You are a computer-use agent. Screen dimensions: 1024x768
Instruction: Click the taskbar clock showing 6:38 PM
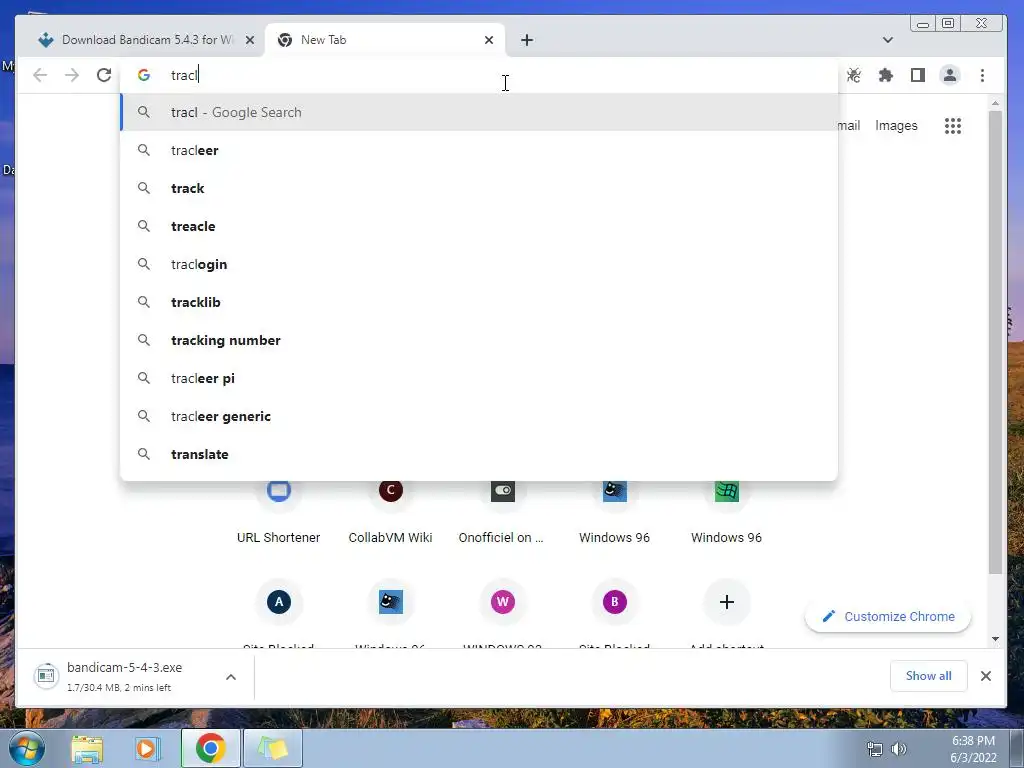pyautogui.click(x=973, y=749)
